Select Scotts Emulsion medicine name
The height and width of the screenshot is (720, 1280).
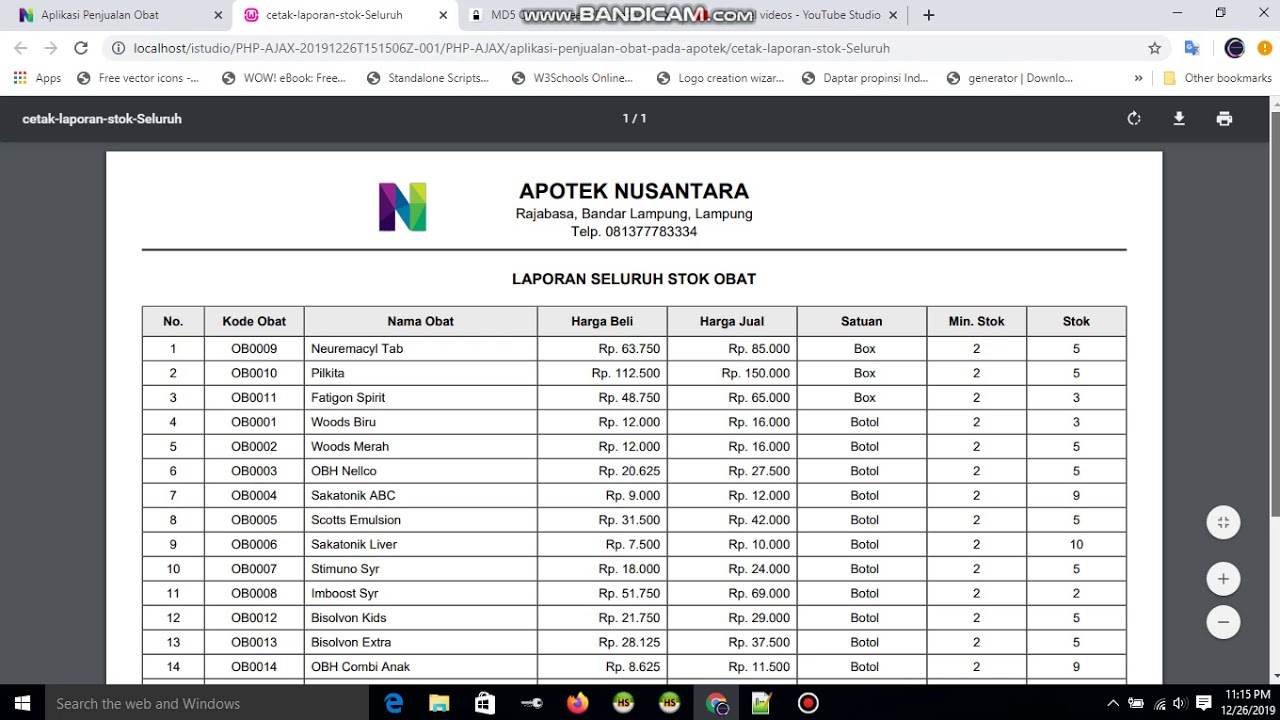pyautogui.click(x=356, y=520)
